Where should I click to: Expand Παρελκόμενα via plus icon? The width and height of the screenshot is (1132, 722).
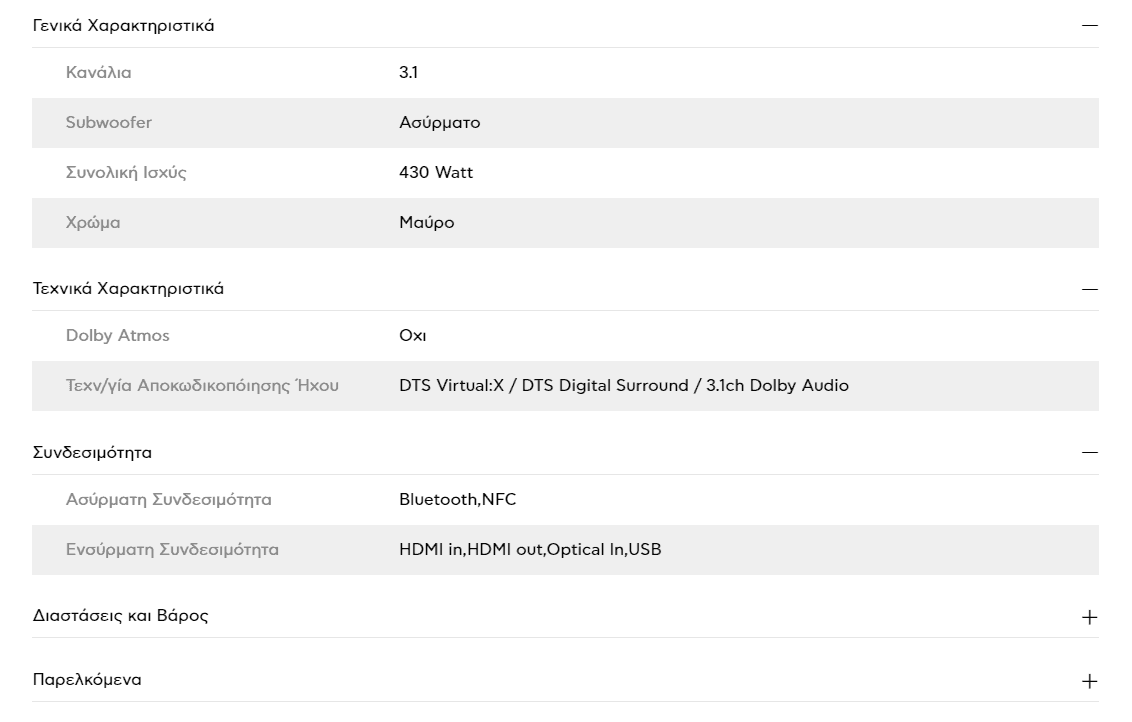coord(1089,681)
